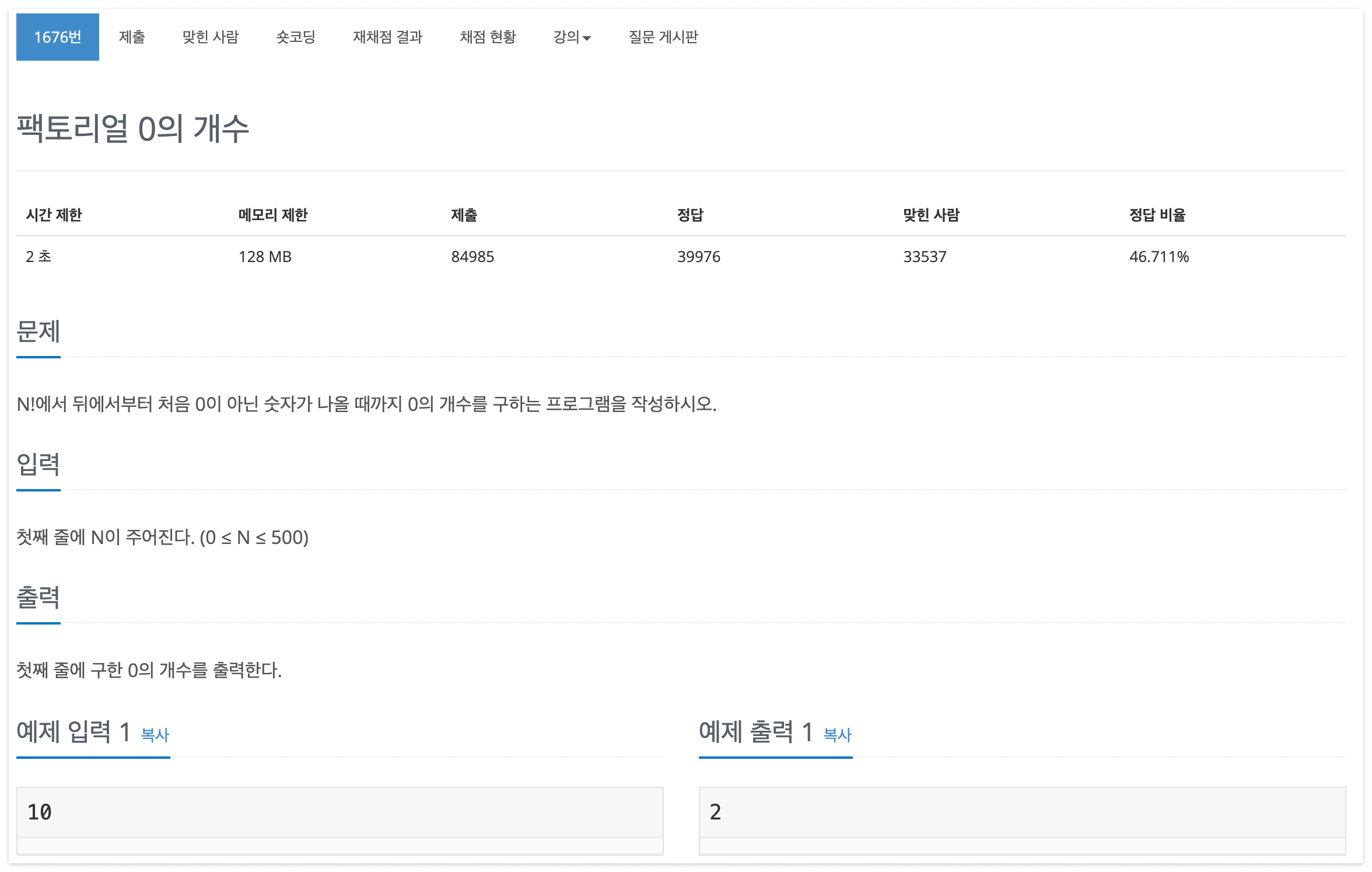Go to the 제출 submit tab
This screenshot has width=1372, height=872.
[x=132, y=37]
